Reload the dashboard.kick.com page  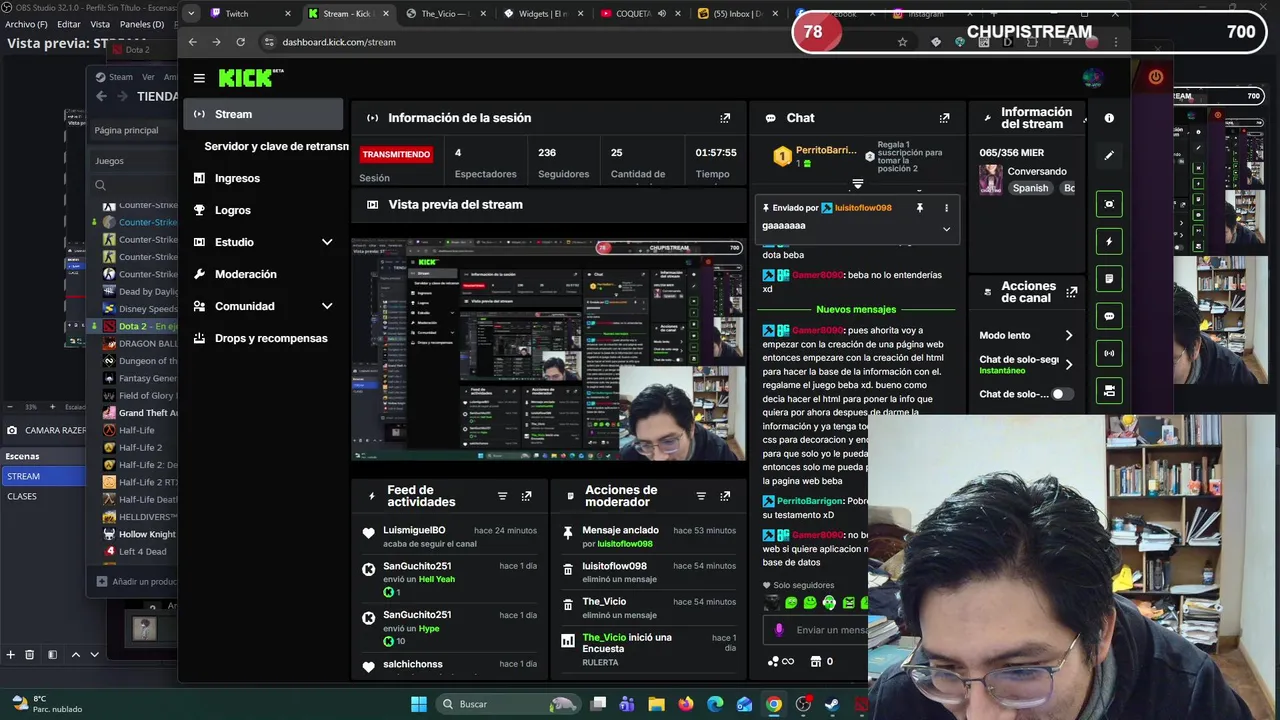[240, 42]
